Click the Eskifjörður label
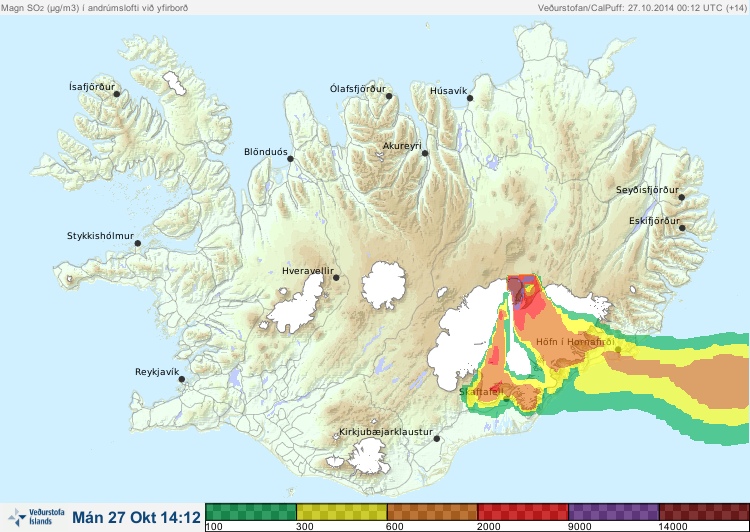This screenshot has width=750, height=532. (x=654, y=221)
